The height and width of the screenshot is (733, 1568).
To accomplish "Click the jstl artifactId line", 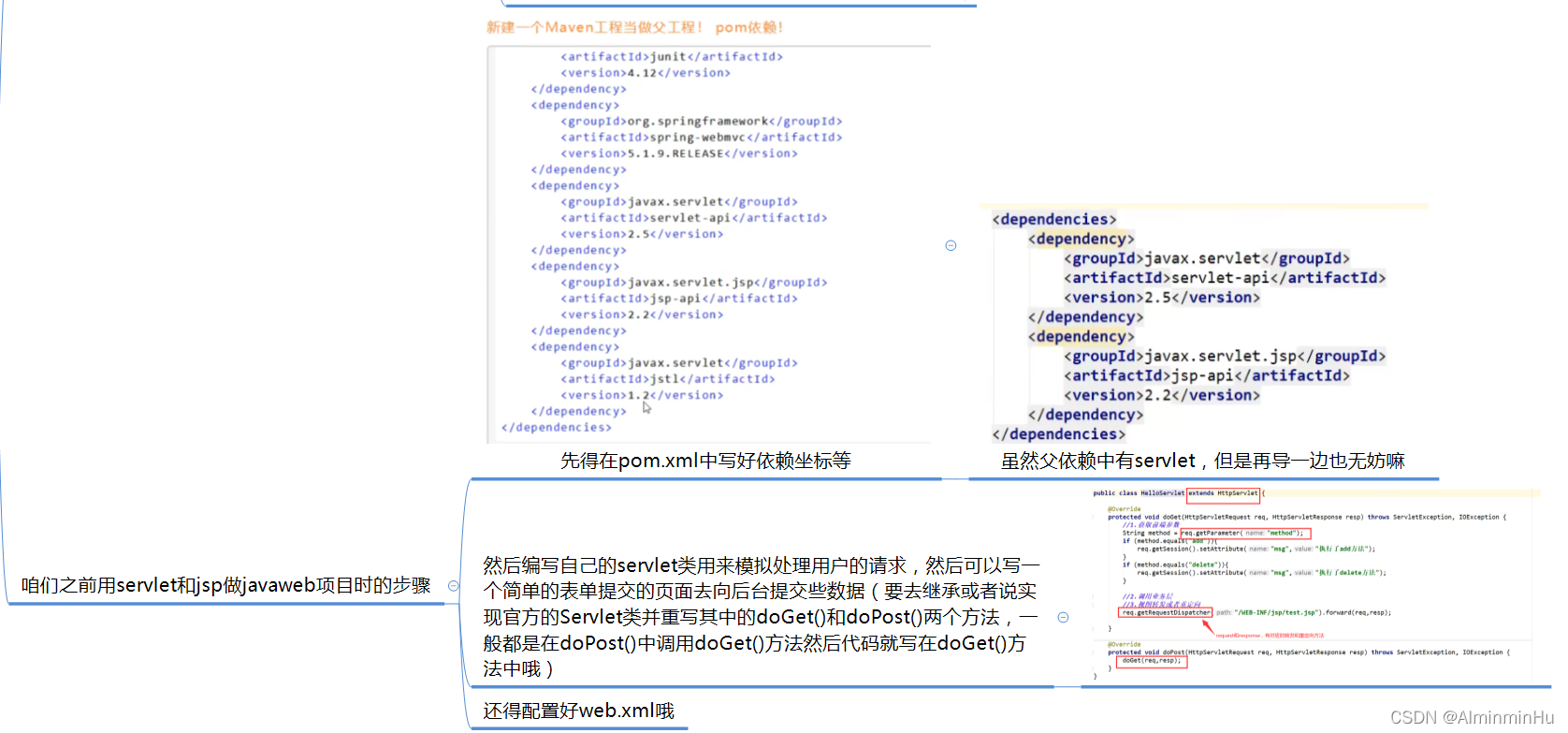I will [668, 379].
